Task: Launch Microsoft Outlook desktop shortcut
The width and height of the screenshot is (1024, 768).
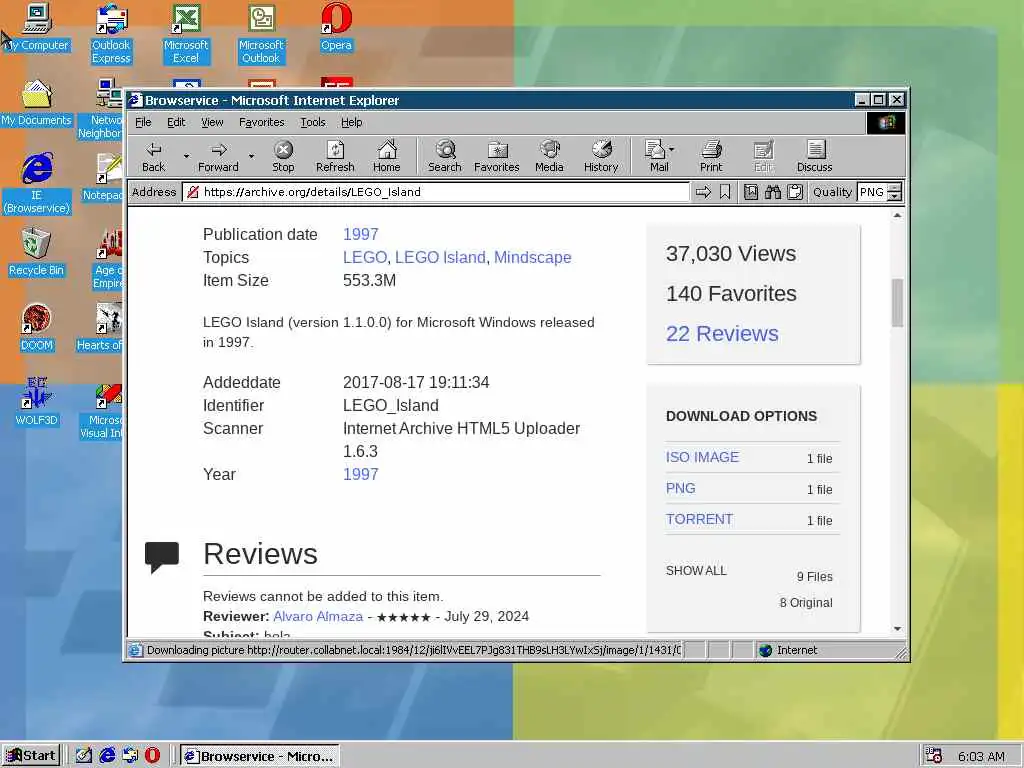Action: (261, 34)
